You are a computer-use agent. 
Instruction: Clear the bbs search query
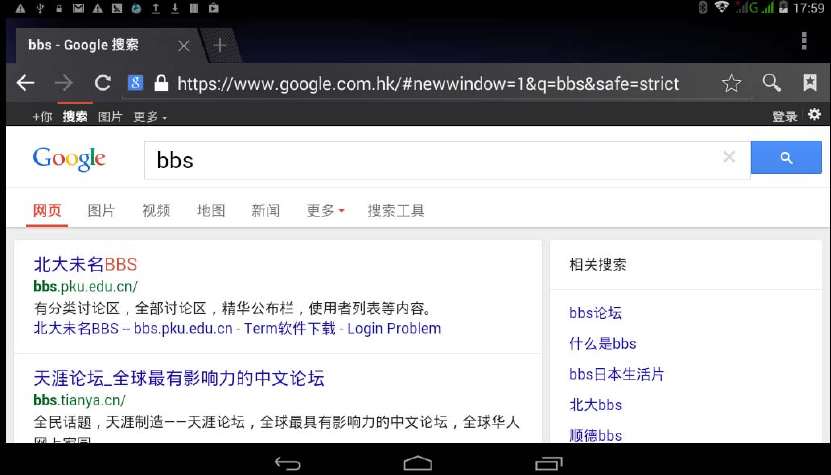click(729, 157)
